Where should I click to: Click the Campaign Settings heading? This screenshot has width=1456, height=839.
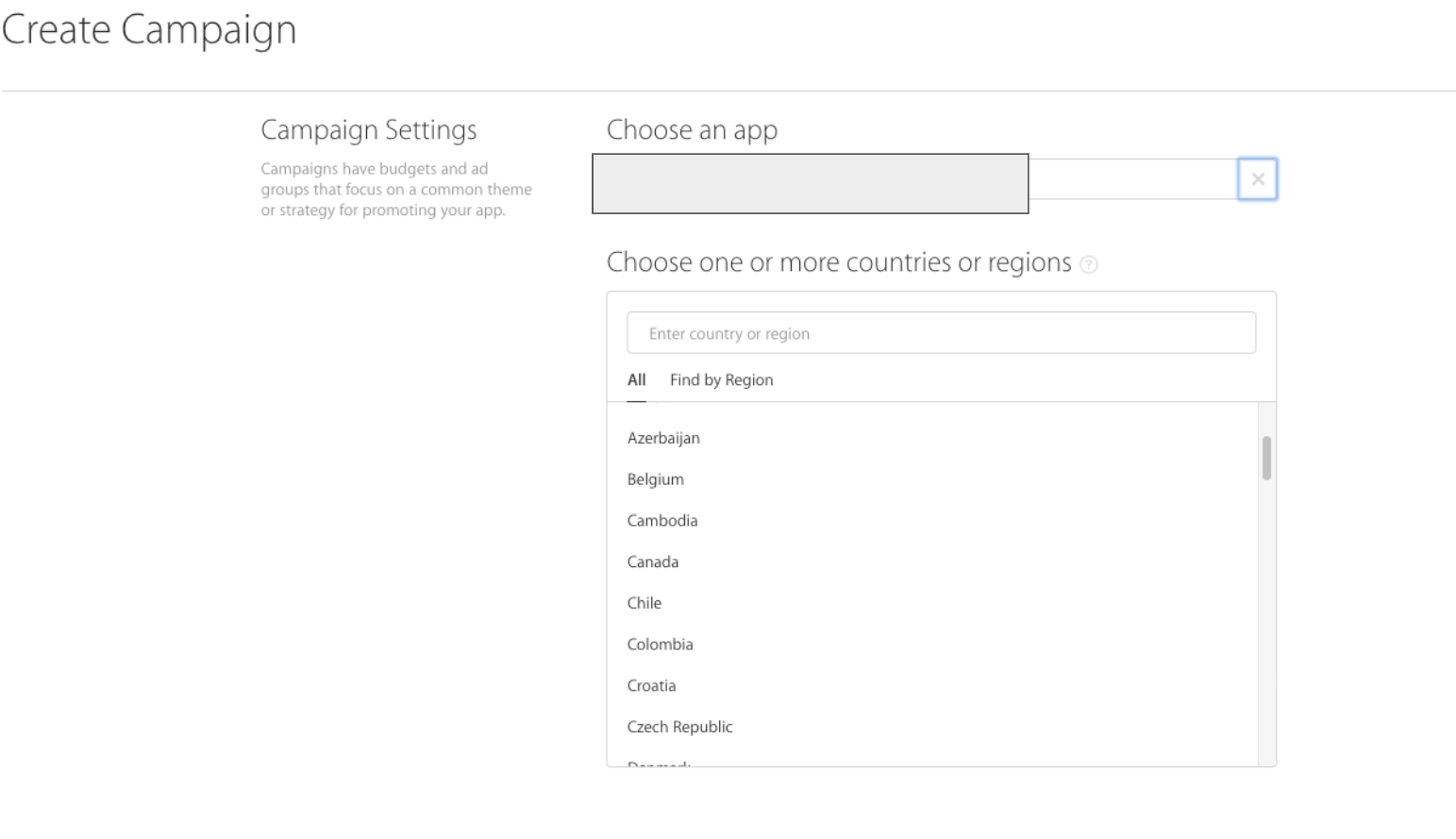point(368,130)
